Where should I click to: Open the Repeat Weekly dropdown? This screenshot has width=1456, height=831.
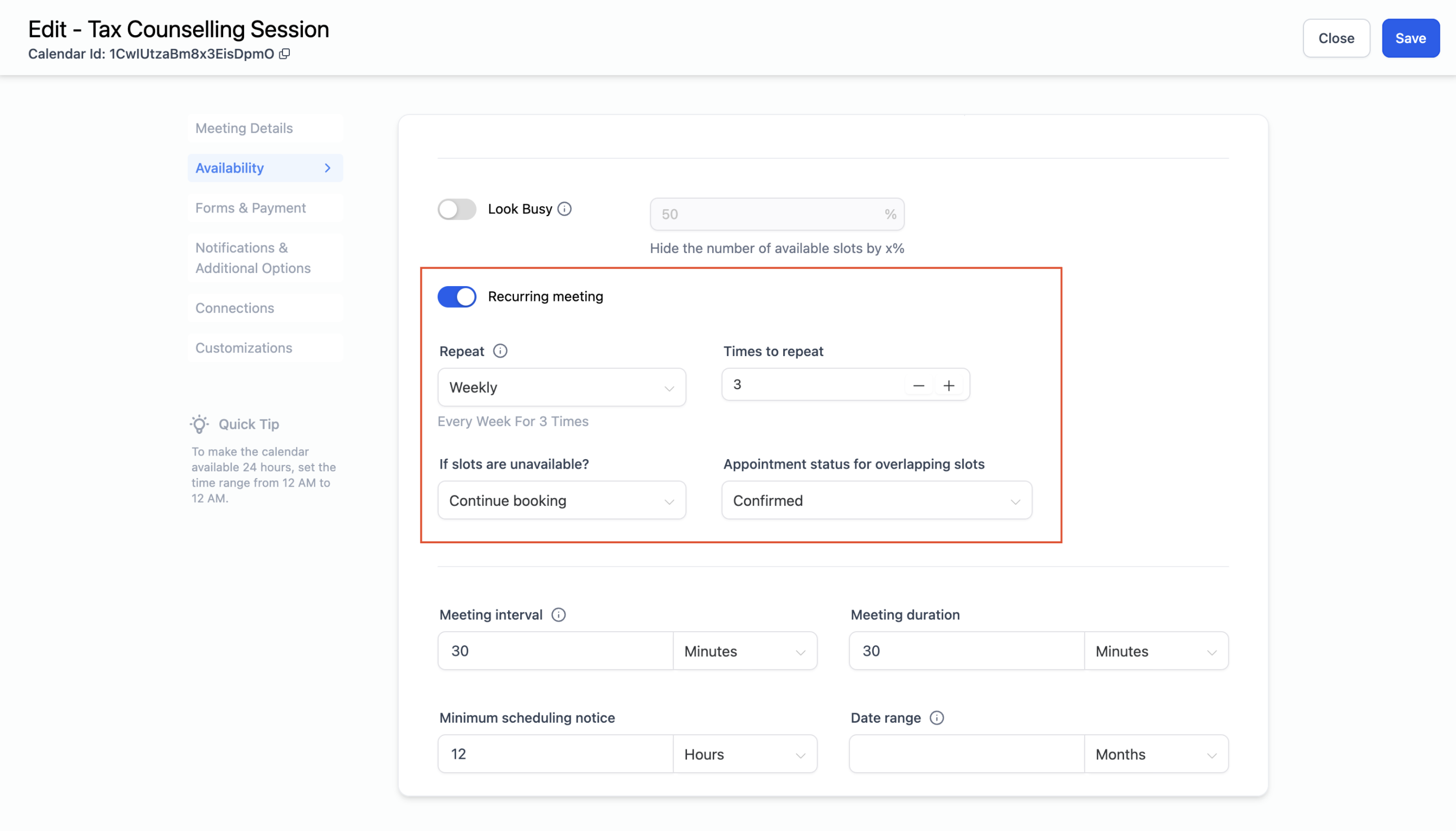(561, 388)
